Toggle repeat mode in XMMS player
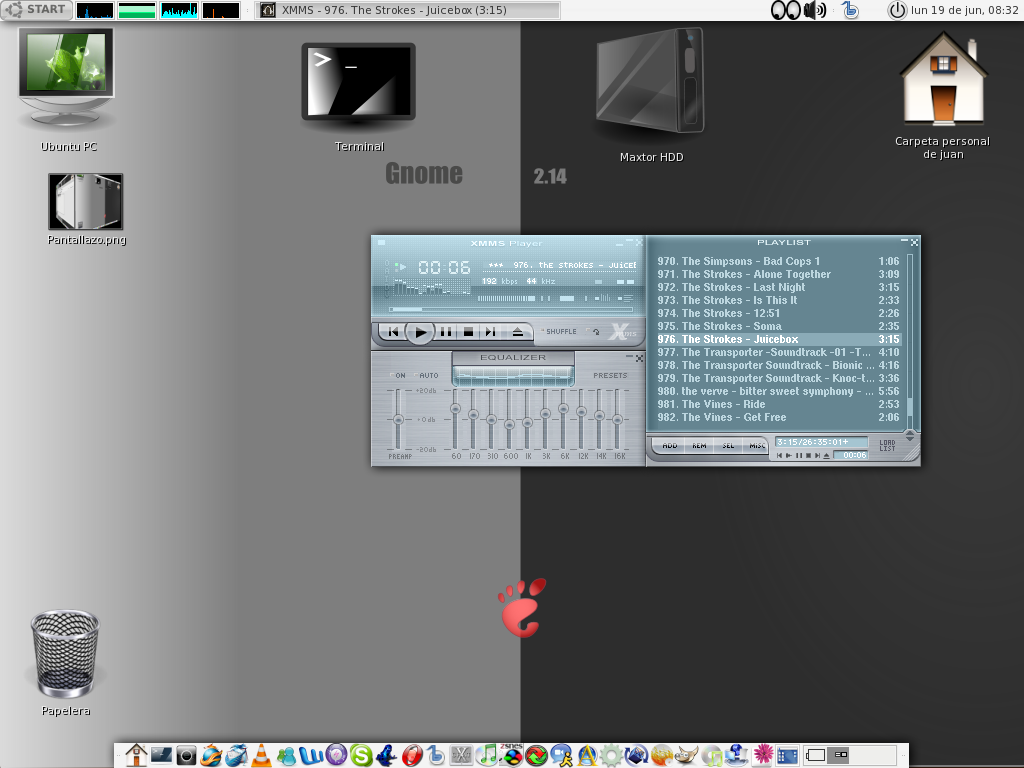The image size is (1024, 768). coord(593,332)
